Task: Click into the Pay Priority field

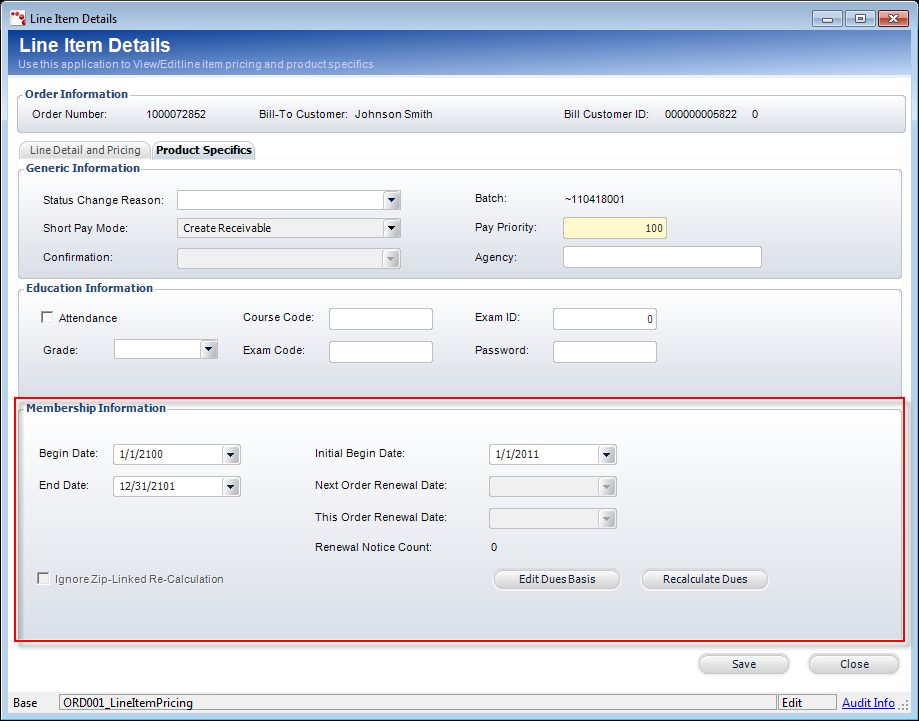Action: click(x=614, y=228)
